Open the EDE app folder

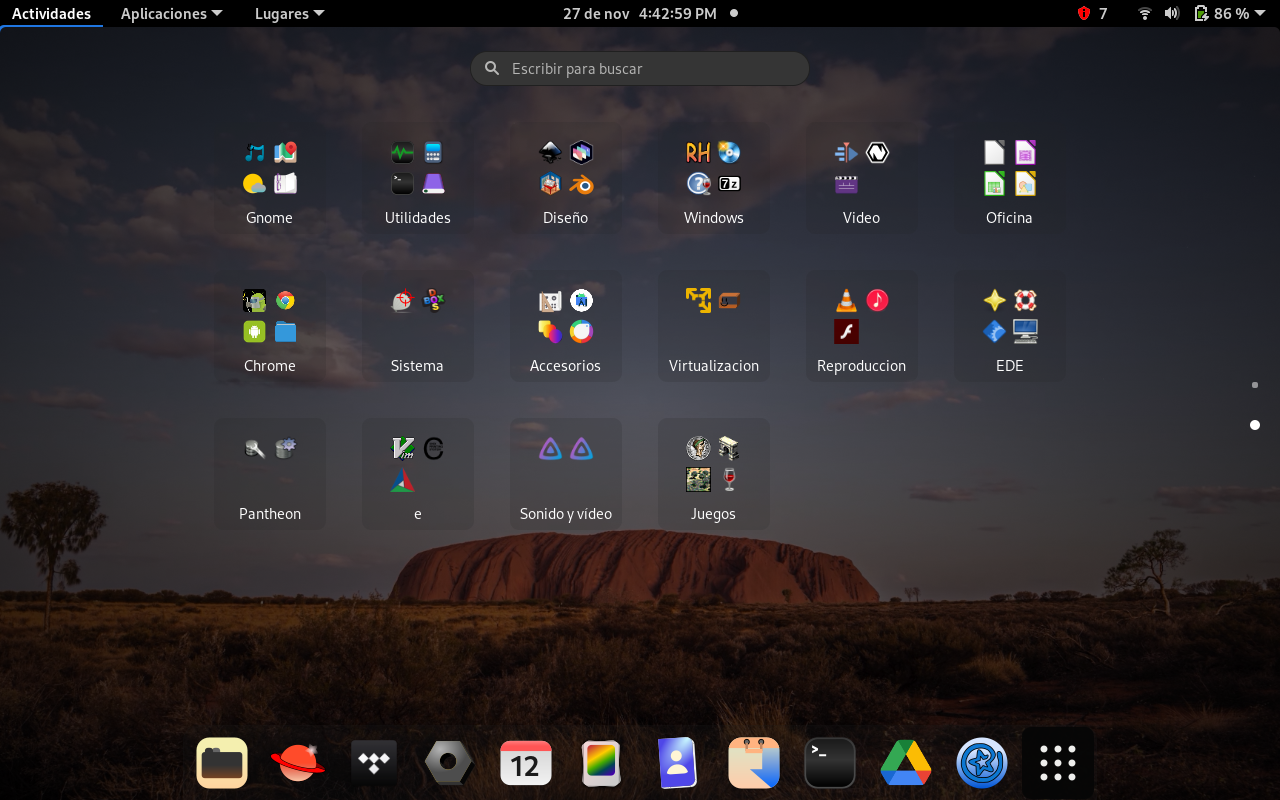click(x=1010, y=326)
